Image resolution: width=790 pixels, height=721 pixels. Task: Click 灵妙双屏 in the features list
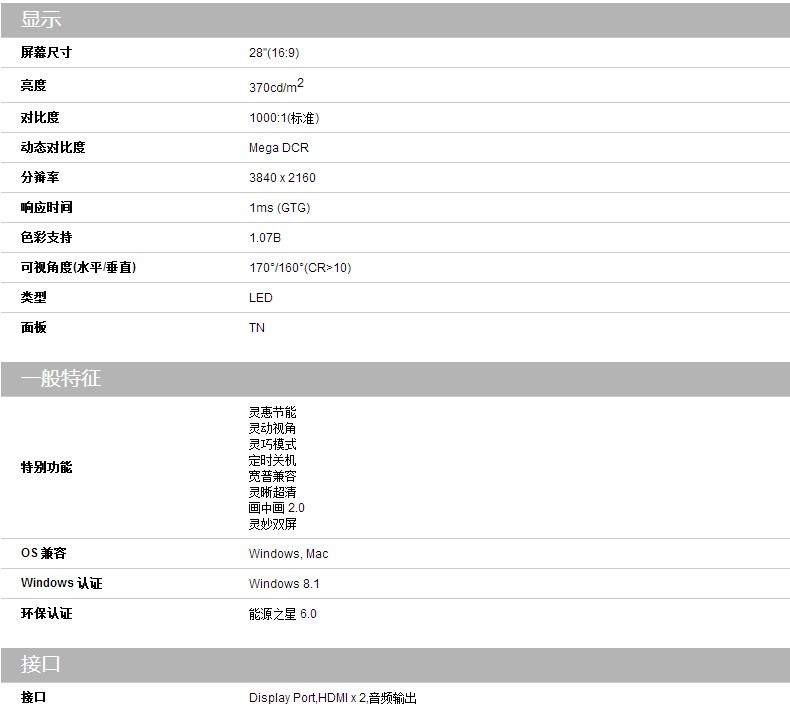pos(272,524)
